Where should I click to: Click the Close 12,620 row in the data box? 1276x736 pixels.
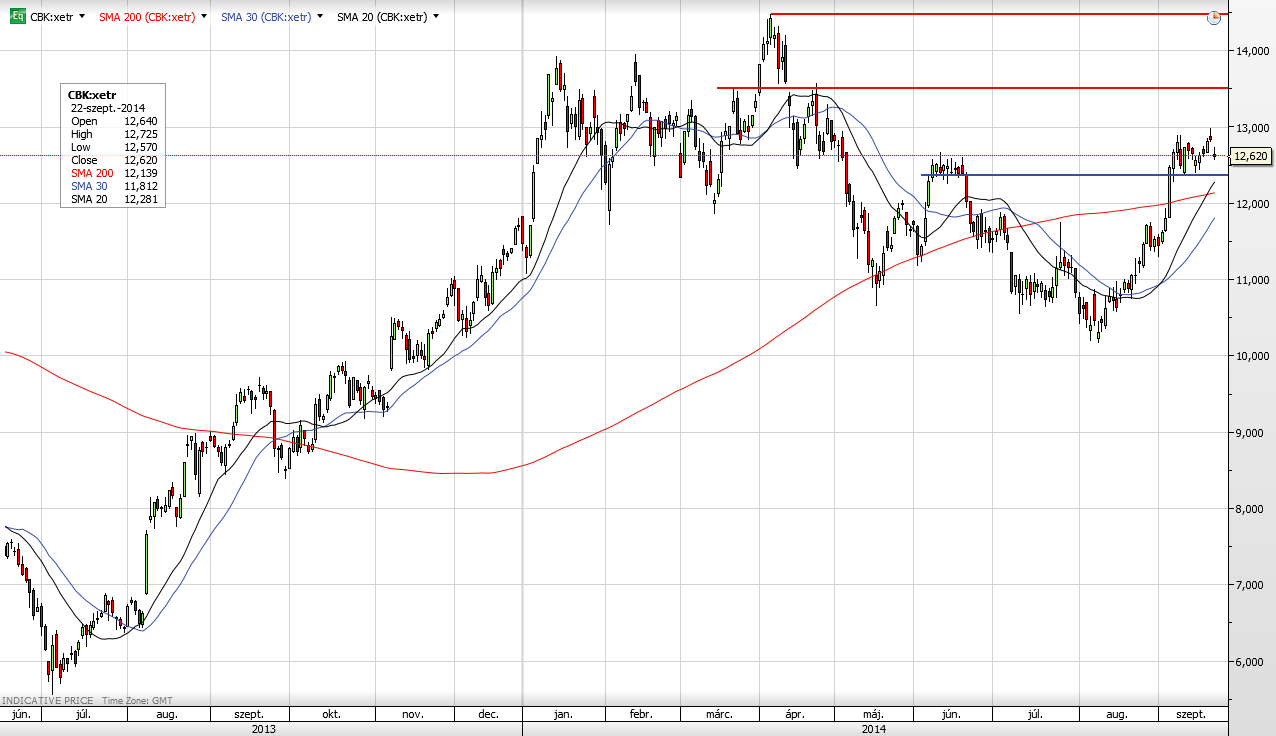(114, 160)
